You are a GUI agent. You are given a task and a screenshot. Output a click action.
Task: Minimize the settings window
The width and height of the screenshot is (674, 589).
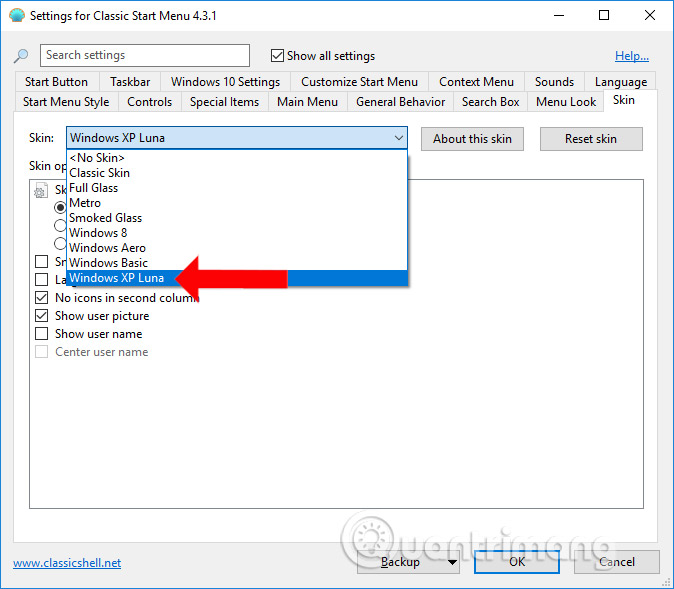(558, 15)
